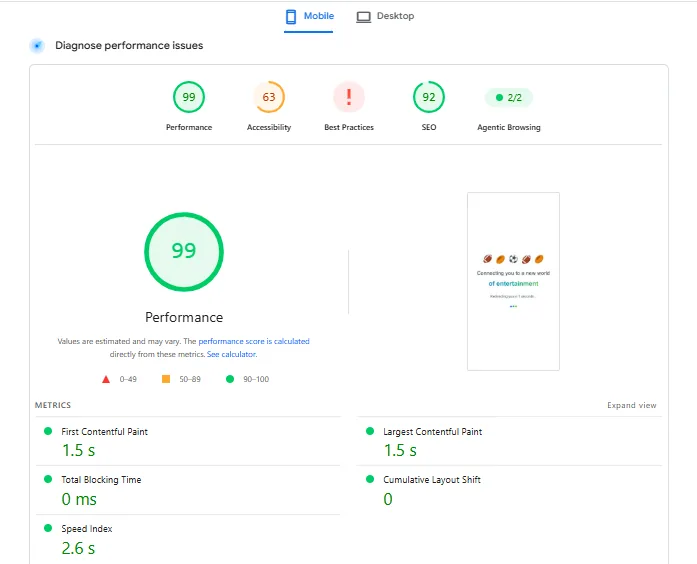The height and width of the screenshot is (564, 697).
Task: Jump to Performance score gauge 99
Action: coord(189,97)
